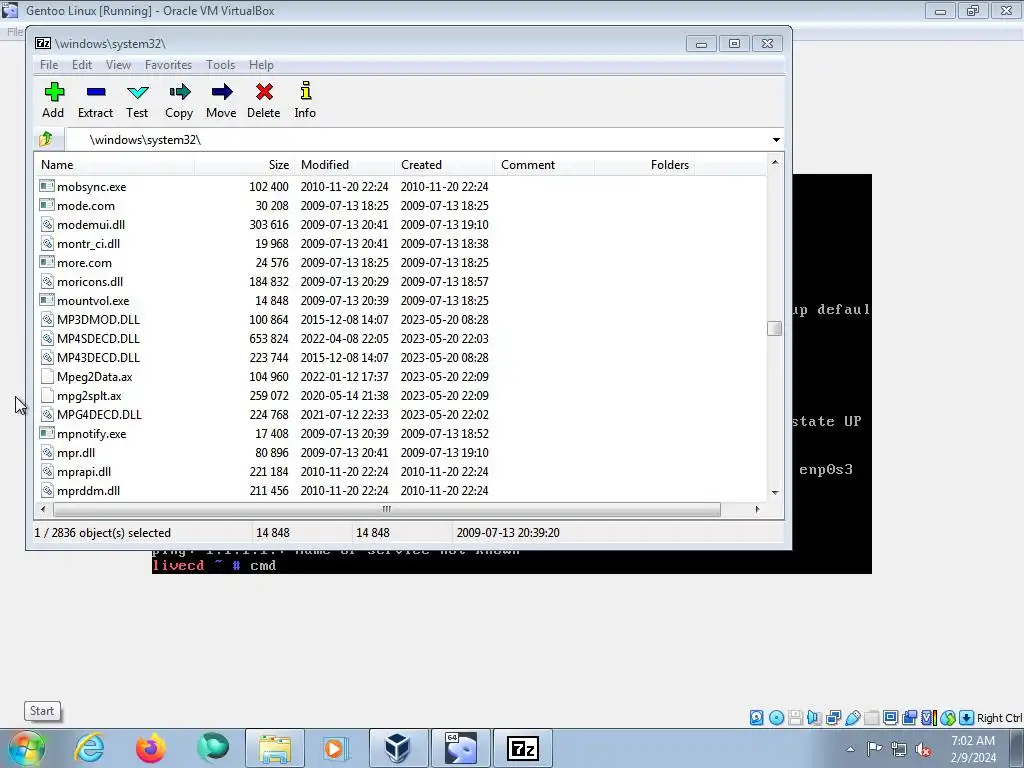Click the Info toolbar icon

pyautogui.click(x=306, y=91)
